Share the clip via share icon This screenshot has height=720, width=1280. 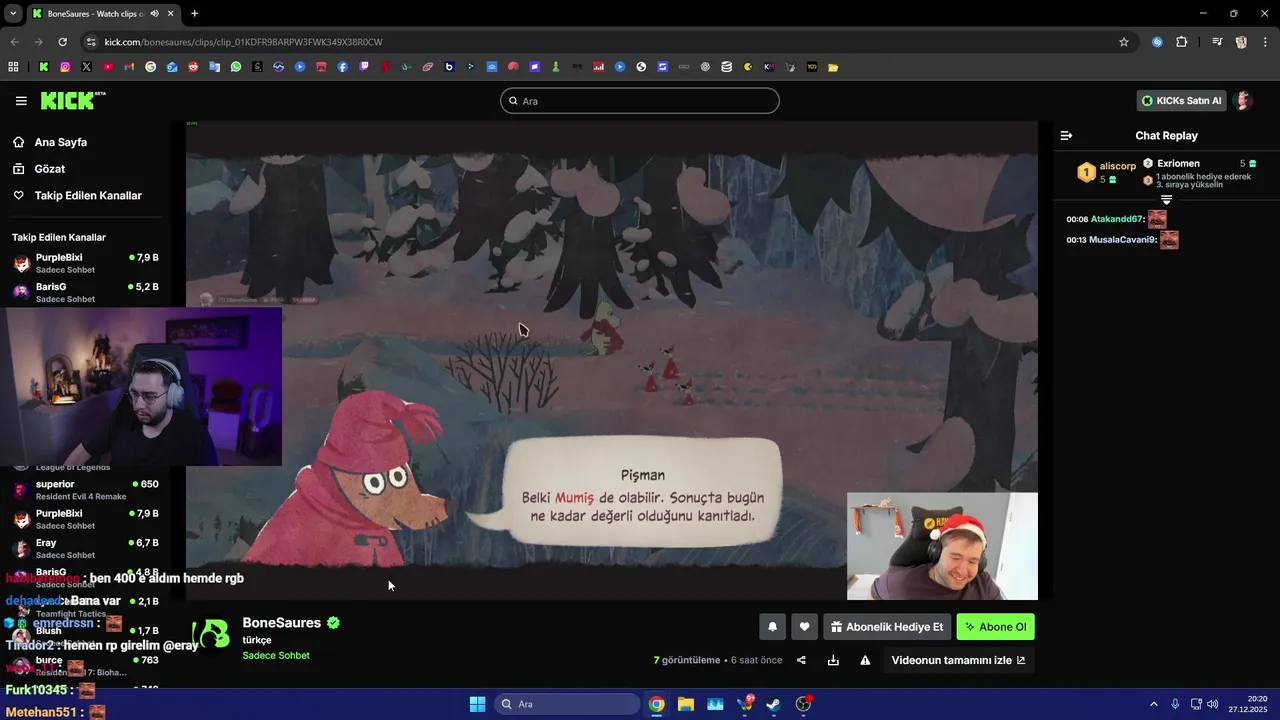[x=801, y=660]
